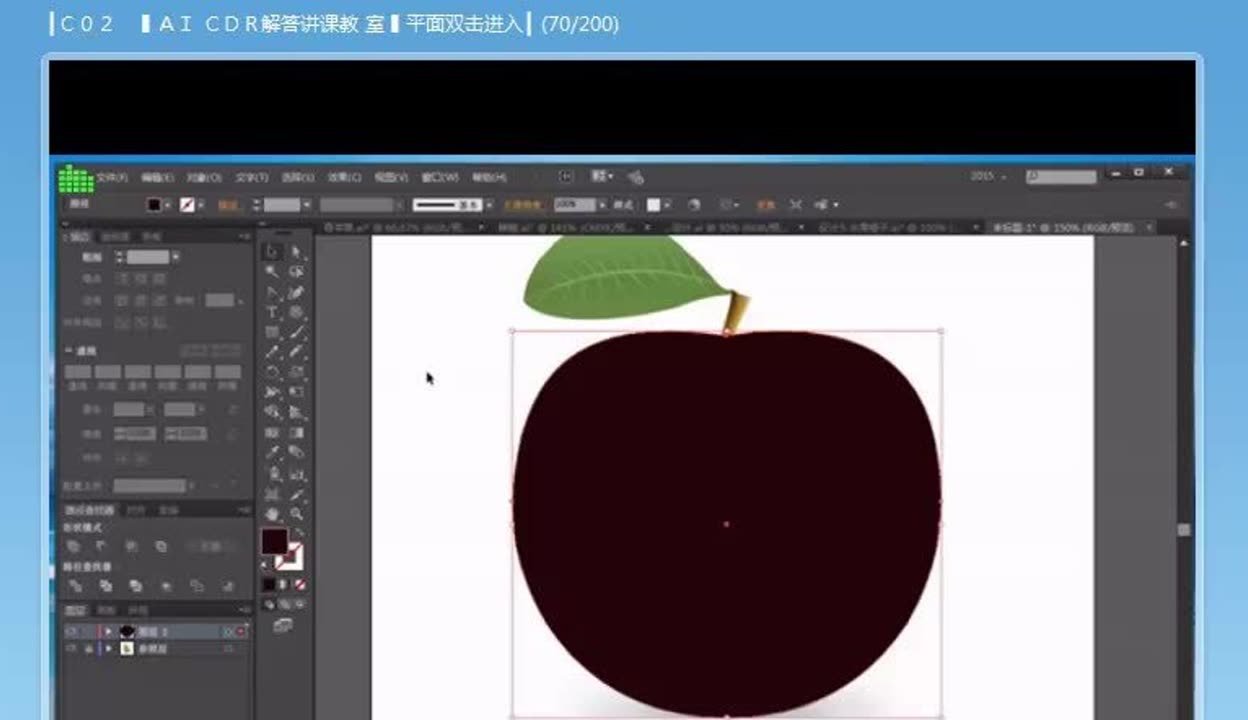1248x720 pixels.
Task: Click the Expand button in the Pathfinder panel
Action: pyautogui.click(x=210, y=547)
